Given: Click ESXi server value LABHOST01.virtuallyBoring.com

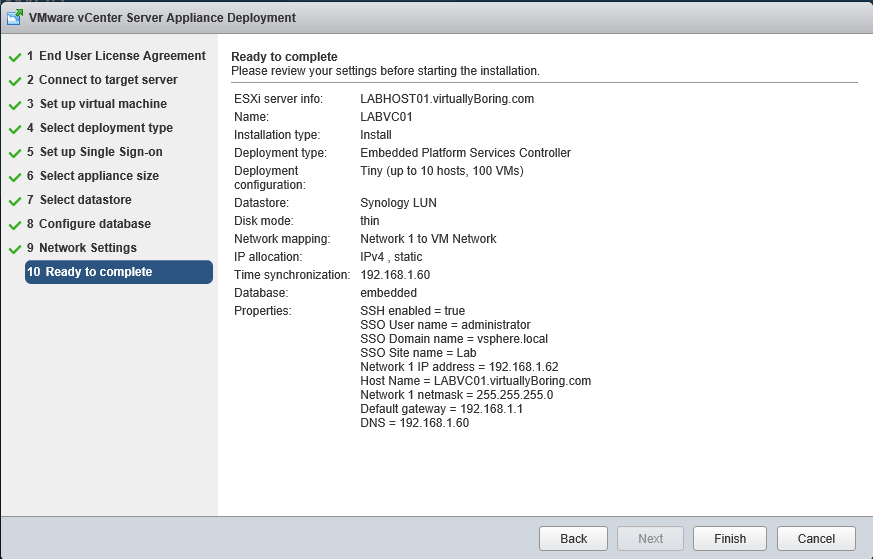Looking at the screenshot, I should (447, 99).
